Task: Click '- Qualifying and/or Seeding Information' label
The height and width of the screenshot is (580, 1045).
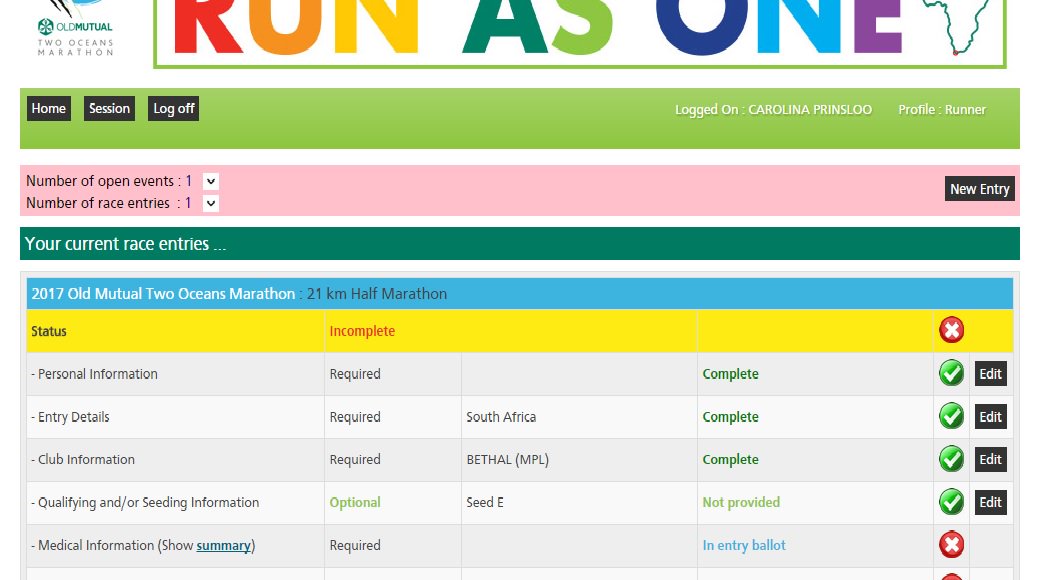Action: [x=145, y=503]
